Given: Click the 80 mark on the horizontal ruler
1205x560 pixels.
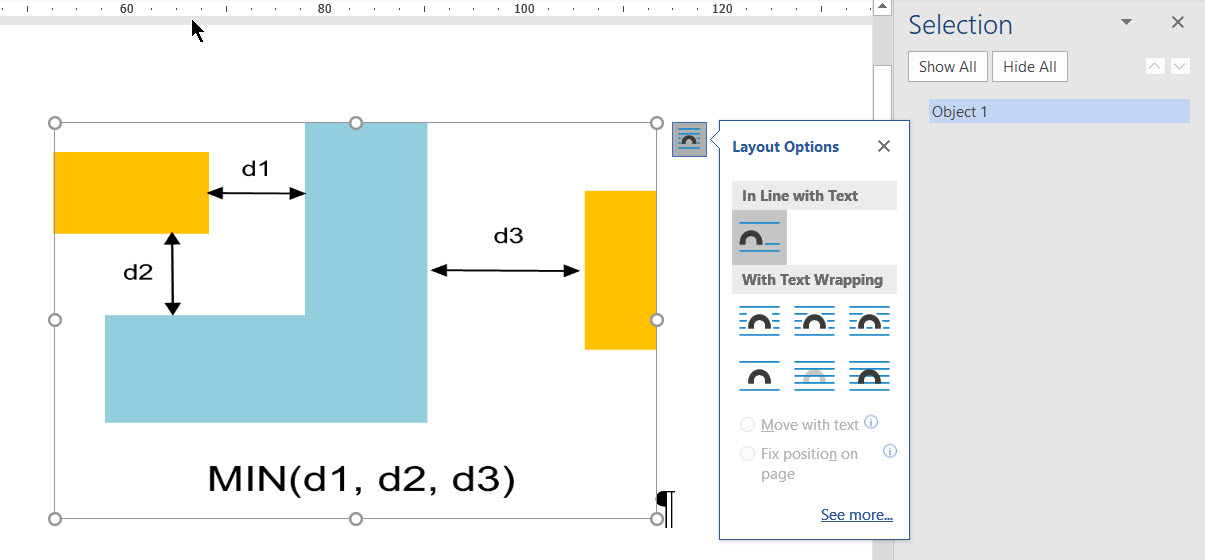Looking at the screenshot, I should [324, 9].
